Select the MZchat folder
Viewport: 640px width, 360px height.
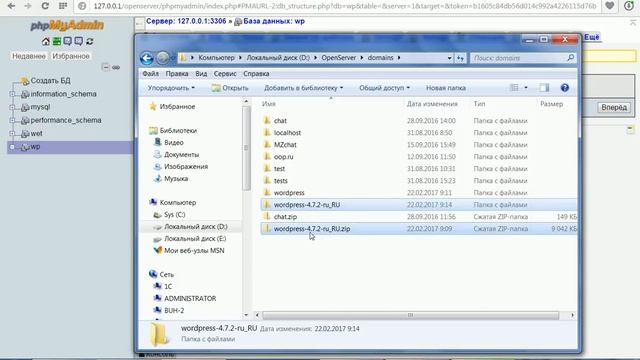pos(285,144)
